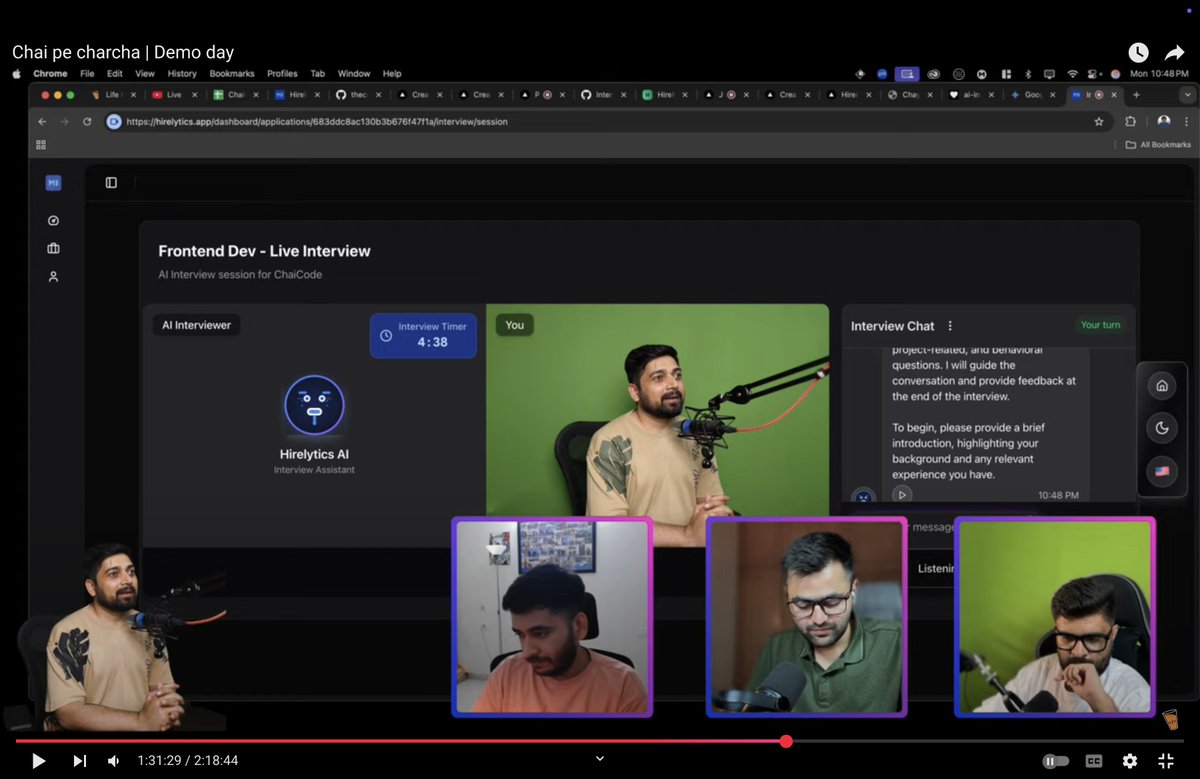Click the AI Interviewer label
This screenshot has height=779, width=1200.
[x=195, y=325]
